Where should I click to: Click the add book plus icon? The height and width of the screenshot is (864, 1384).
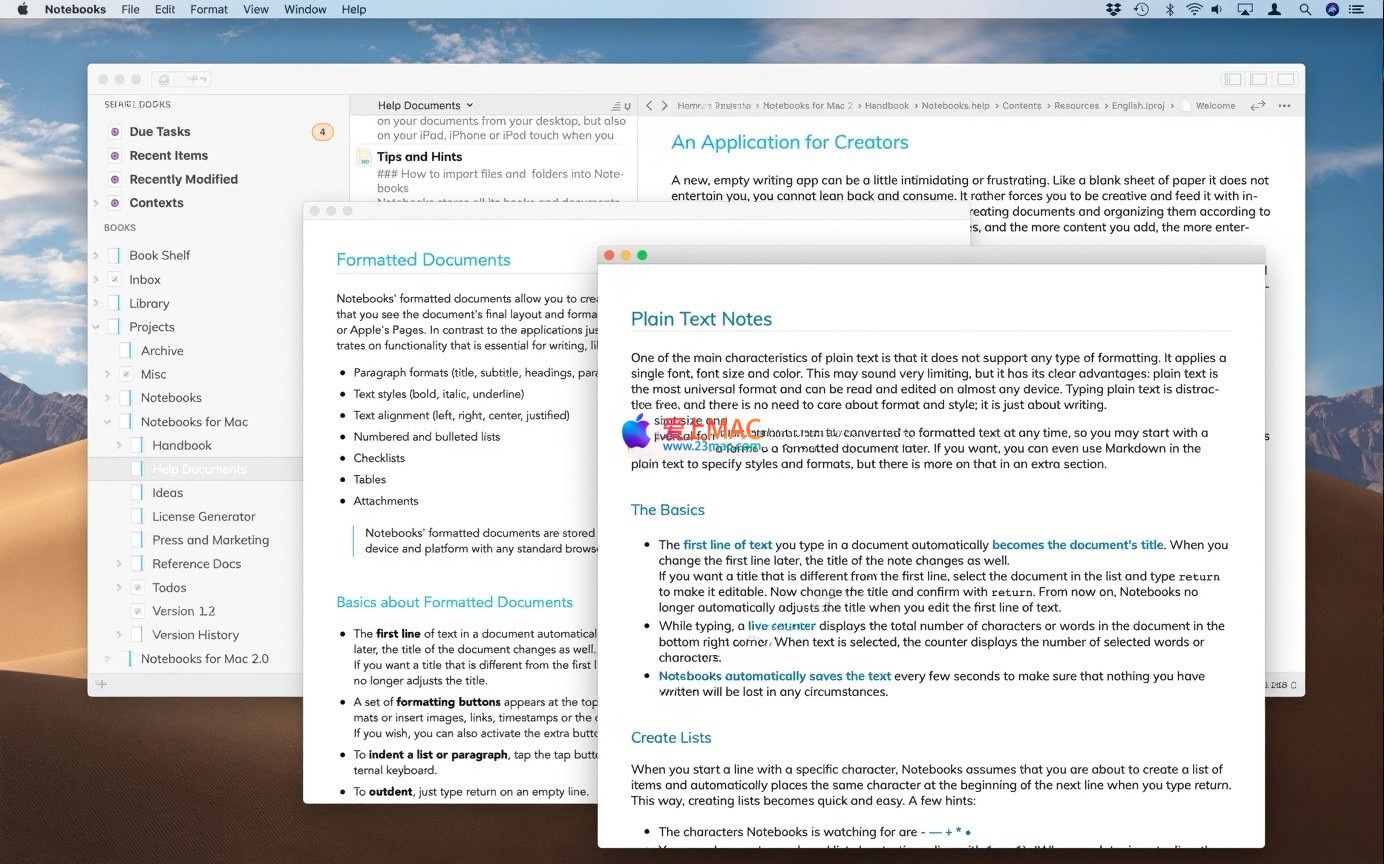click(101, 684)
